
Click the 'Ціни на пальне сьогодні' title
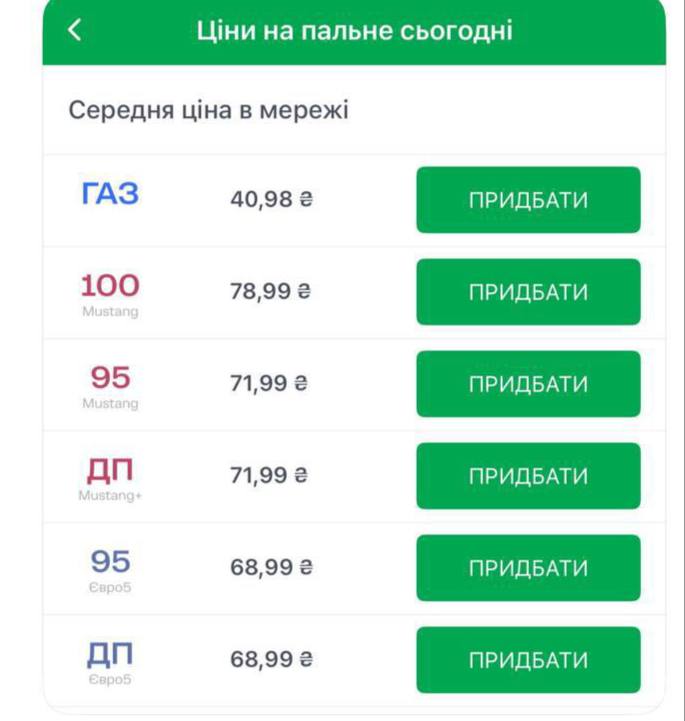(355, 31)
